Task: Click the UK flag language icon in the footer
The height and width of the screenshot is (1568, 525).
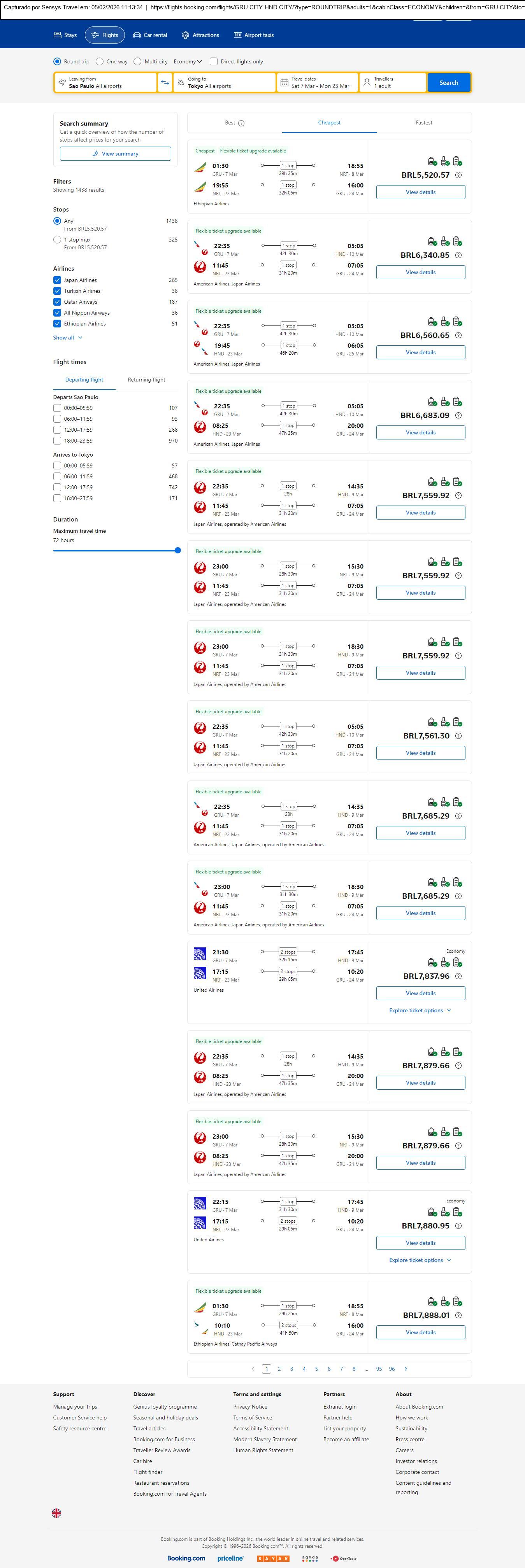Action: pyautogui.click(x=57, y=1513)
